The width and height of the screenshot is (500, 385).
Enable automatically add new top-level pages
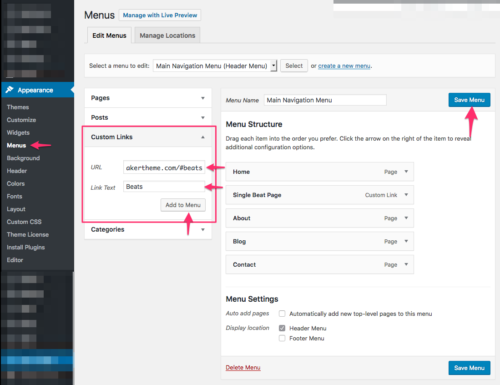coord(282,313)
